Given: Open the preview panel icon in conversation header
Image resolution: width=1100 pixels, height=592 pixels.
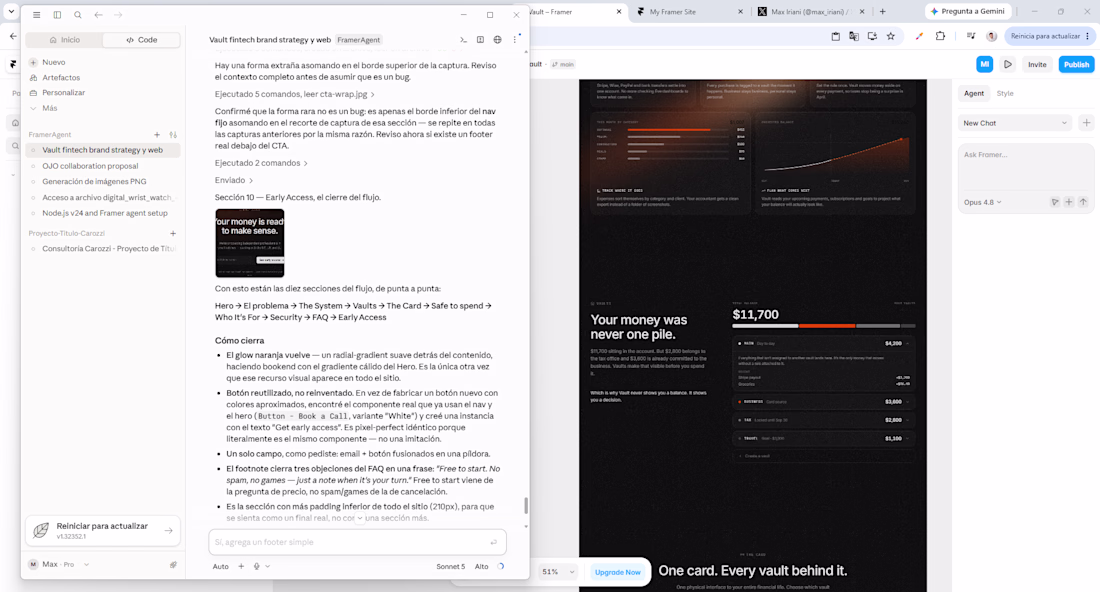Looking at the screenshot, I should click(481, 40).
